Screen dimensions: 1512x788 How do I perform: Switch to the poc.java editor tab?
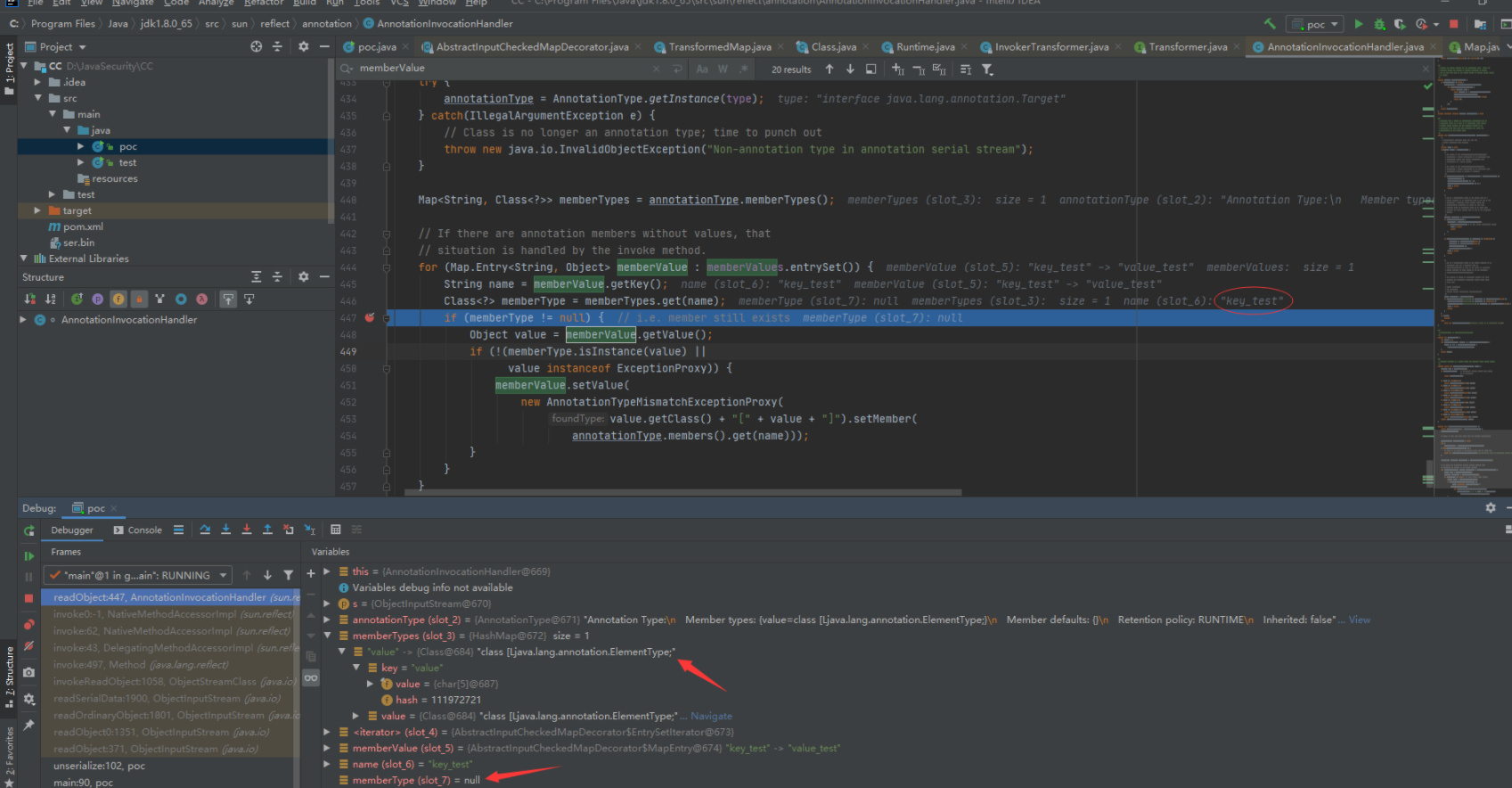click(376, 46)
